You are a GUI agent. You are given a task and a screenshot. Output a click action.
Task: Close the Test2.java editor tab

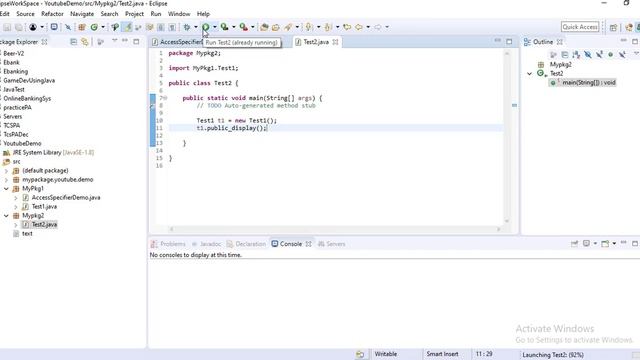(x=335, y=42)
